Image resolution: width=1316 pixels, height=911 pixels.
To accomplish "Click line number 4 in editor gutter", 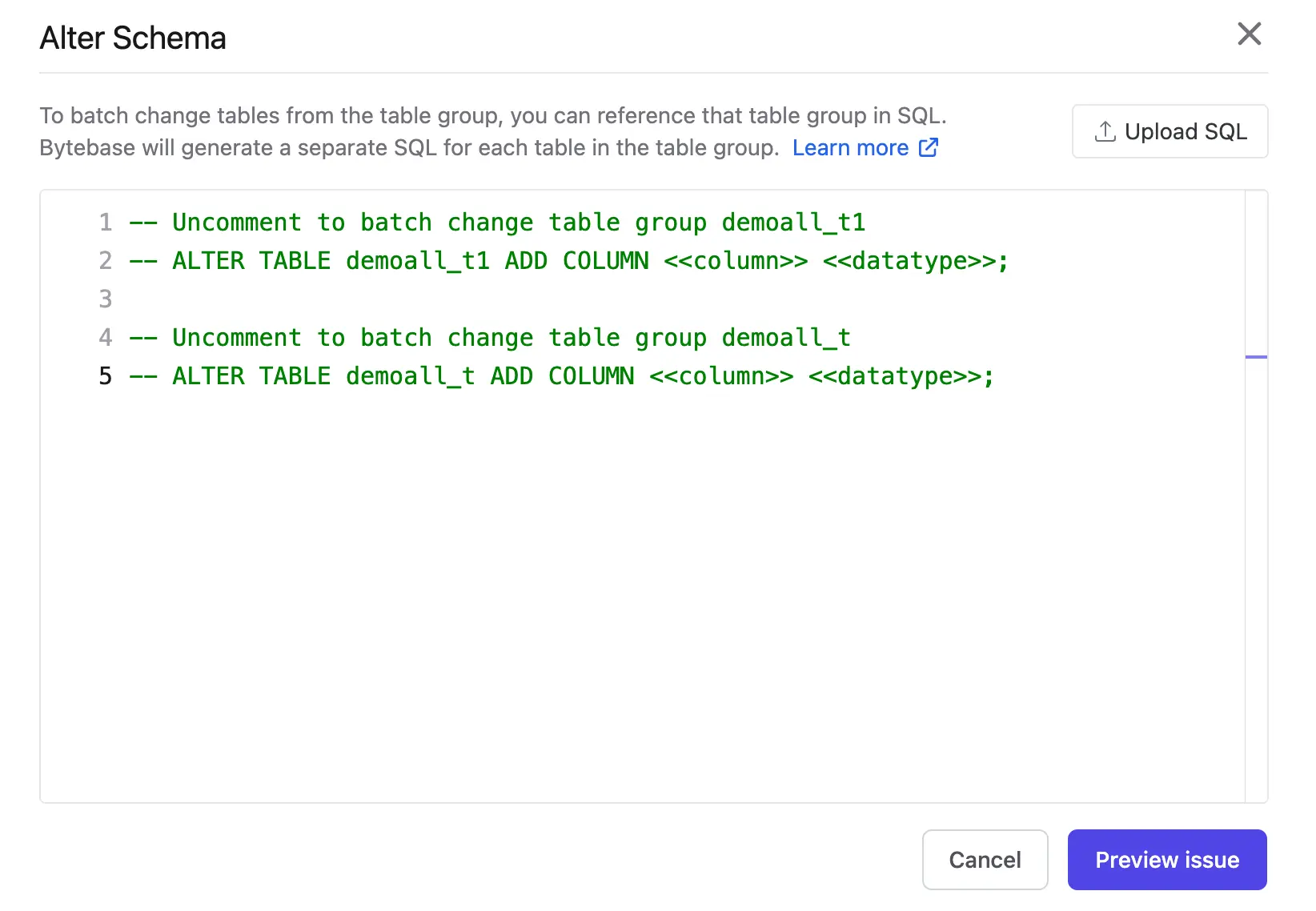I will coord(105,338).
